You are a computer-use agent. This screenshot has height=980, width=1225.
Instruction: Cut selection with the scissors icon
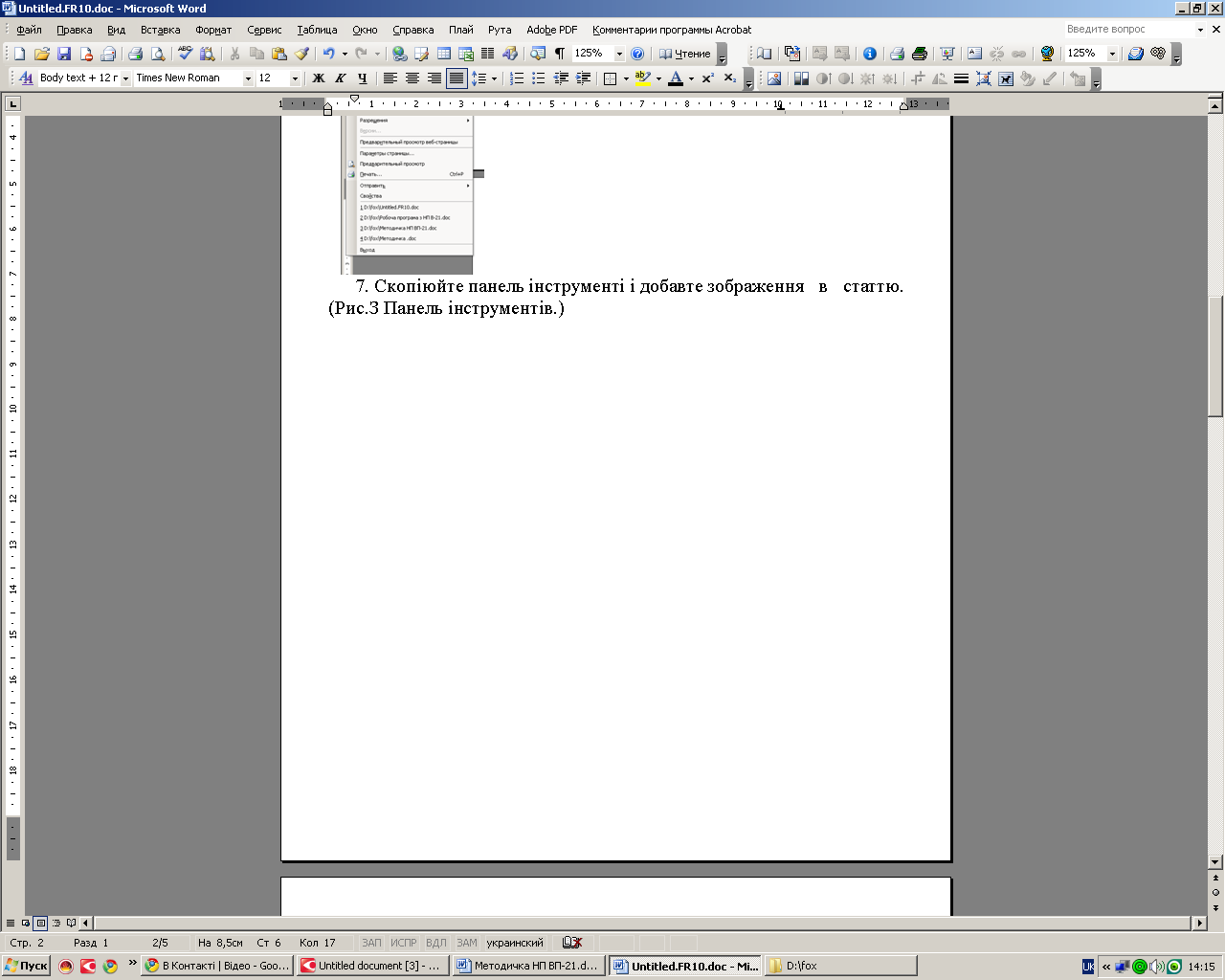pos(234,54)
